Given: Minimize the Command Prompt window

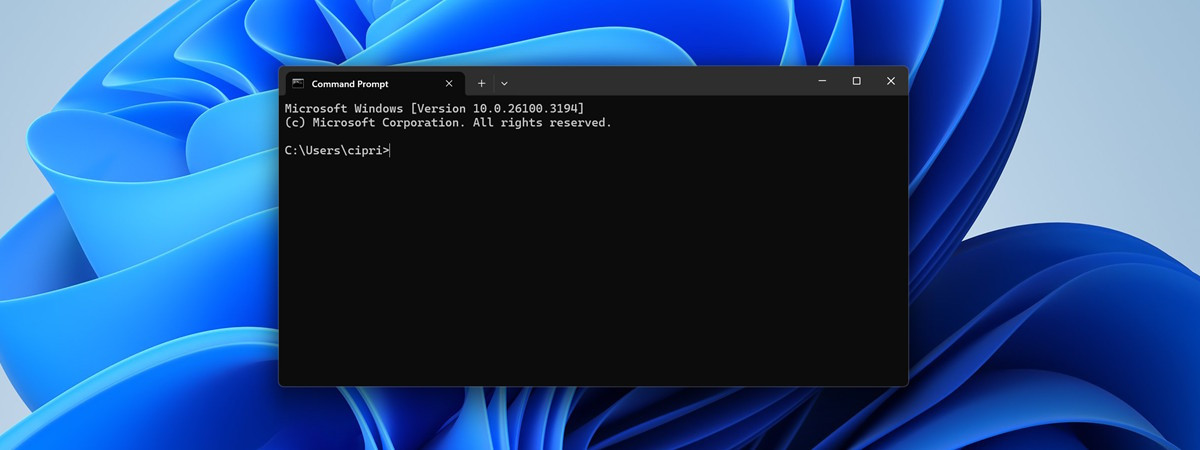Looking at the screenshot, I should [822, 81].
